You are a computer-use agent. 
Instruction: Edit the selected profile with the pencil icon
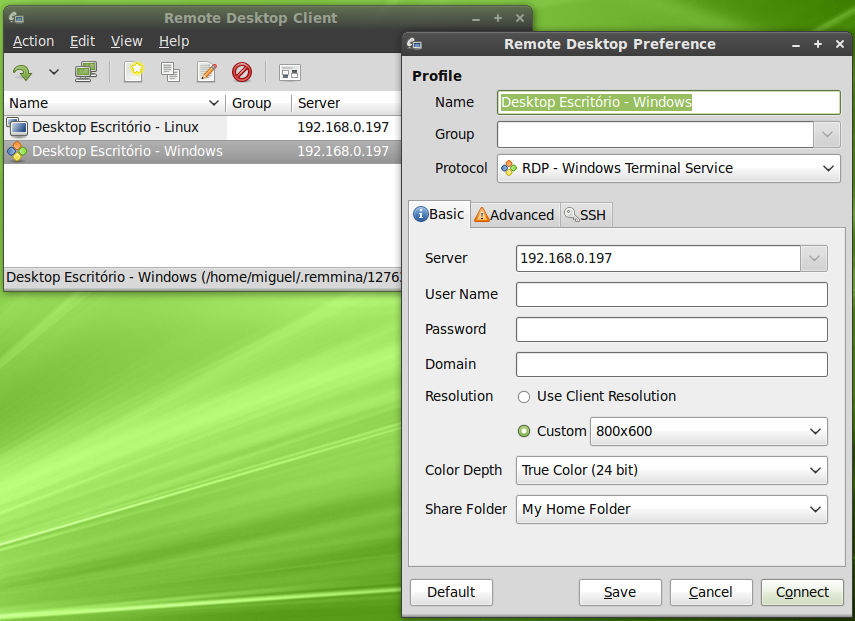208,72
